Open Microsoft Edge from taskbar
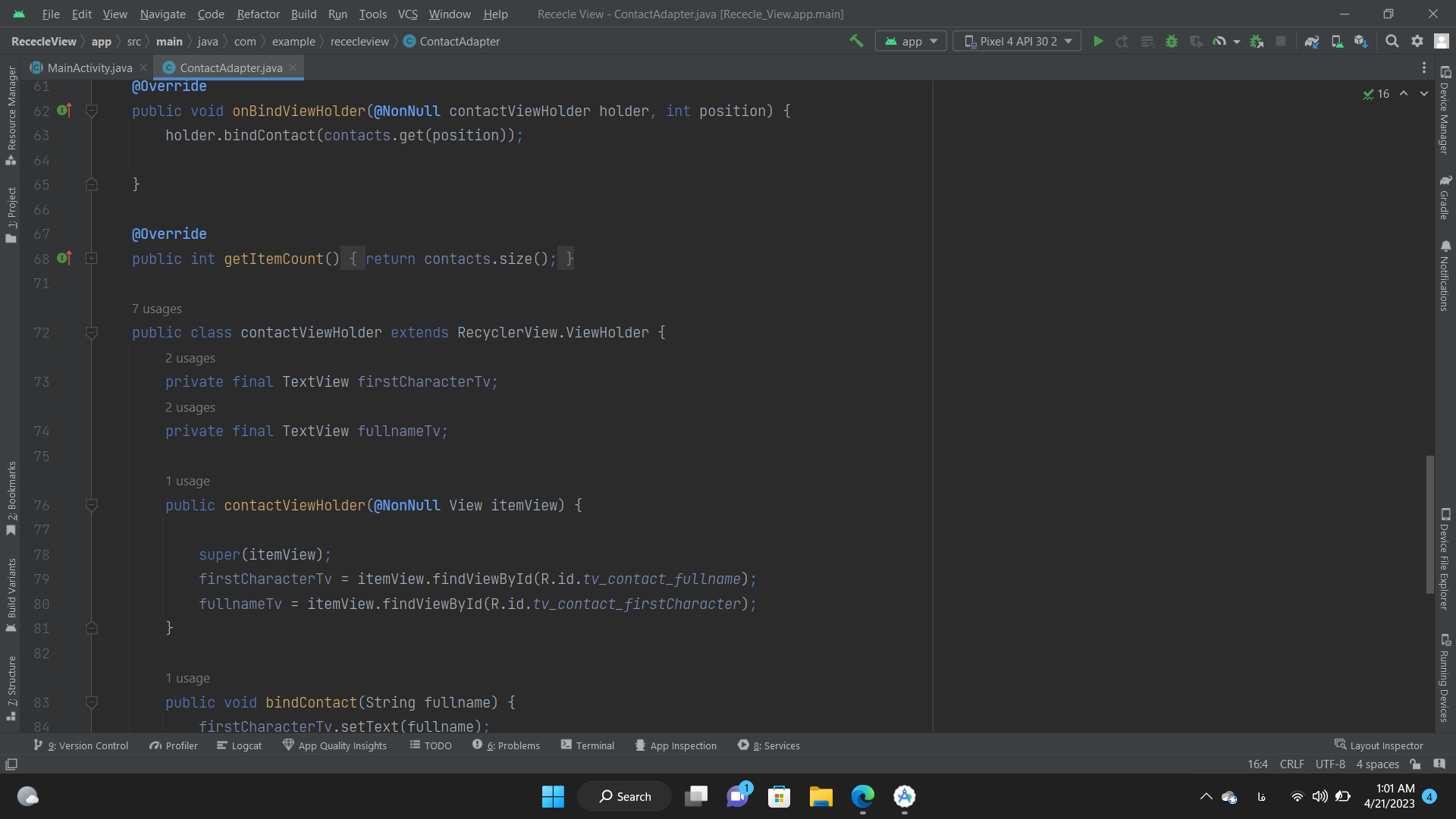 click(x=862, y=796)
